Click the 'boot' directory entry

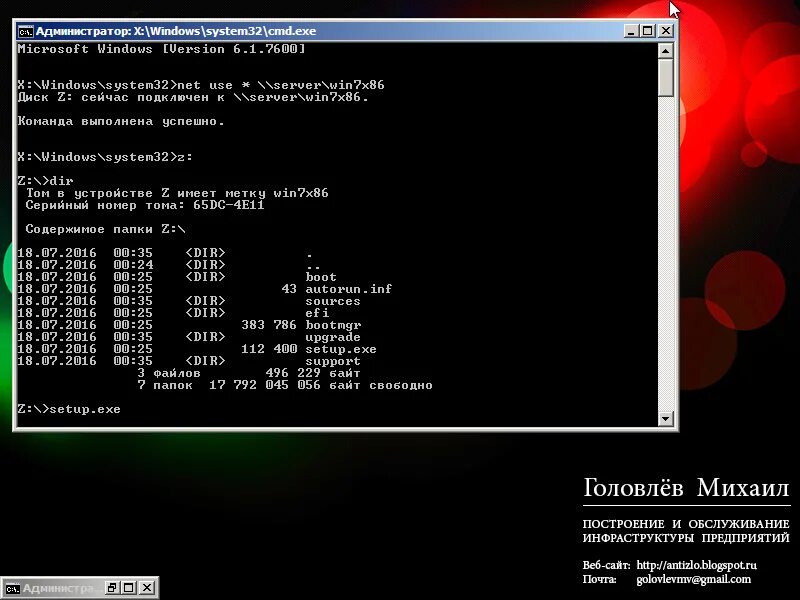click(321, 277)
